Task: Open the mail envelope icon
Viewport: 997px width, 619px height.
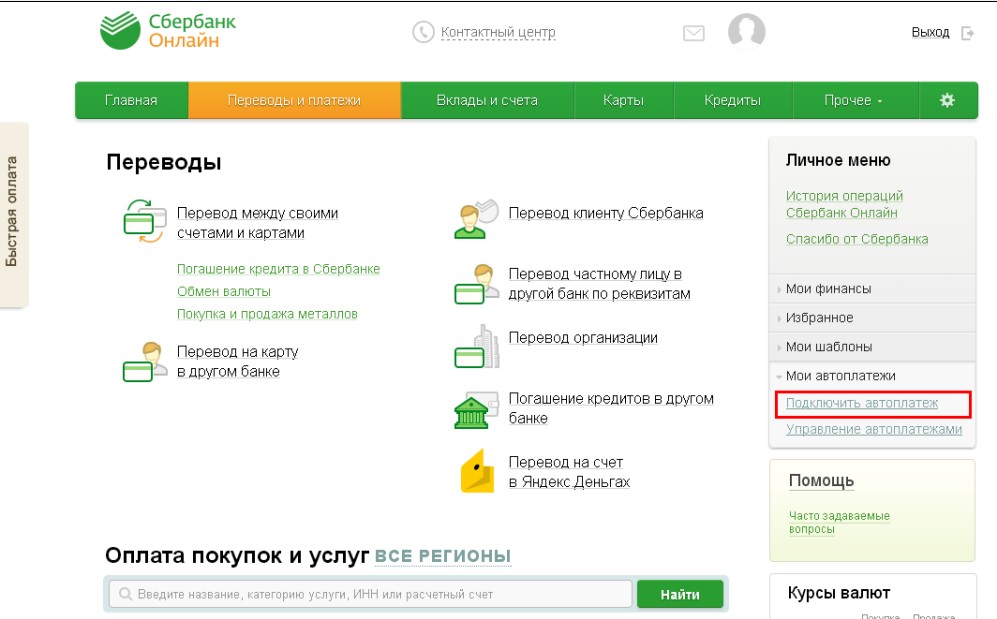Action: pyautogui.click(x=694, y=33)
